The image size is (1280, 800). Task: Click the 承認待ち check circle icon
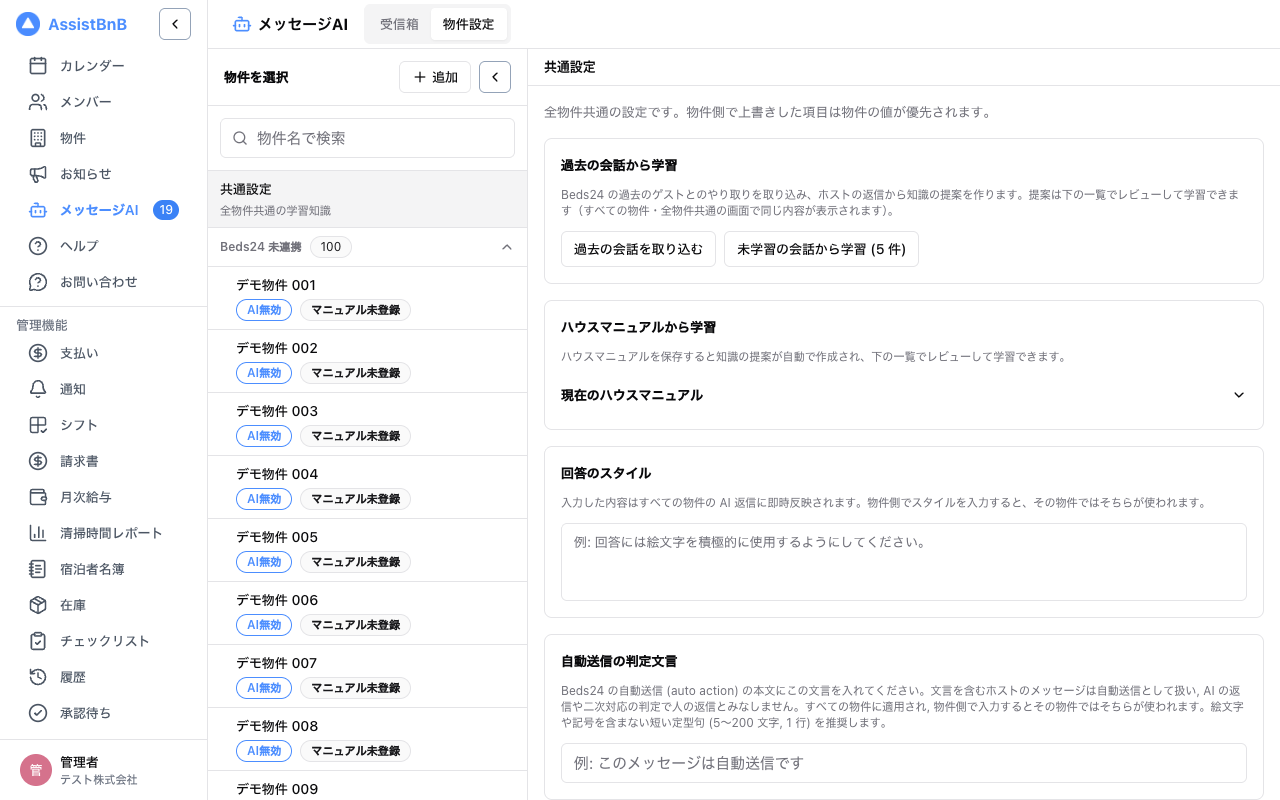[x=38, y=713]
